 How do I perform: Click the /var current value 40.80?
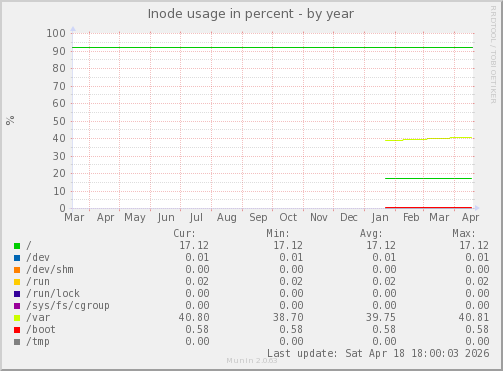(x=194, y=317)
